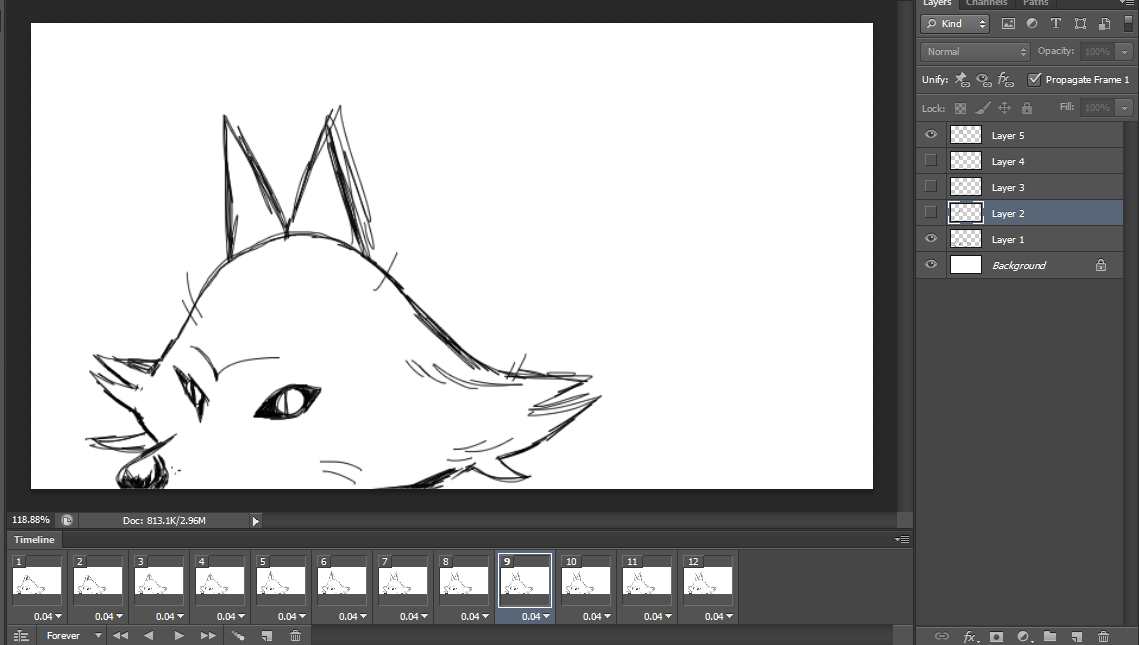The image size is (1139, 645).
Task: Lock transparent pixels icon
Action: [x=960, y=108]
